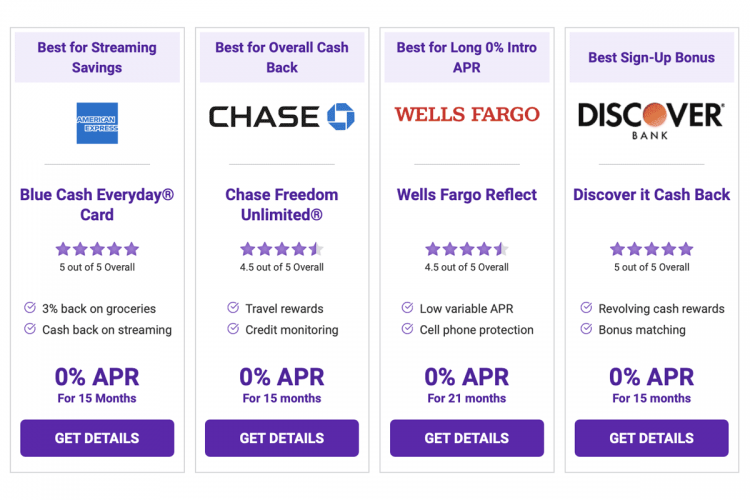Open the Blue Cash Everyday Card title
Viewport: 750px width, 500px height.
click(x=97, y=205)
